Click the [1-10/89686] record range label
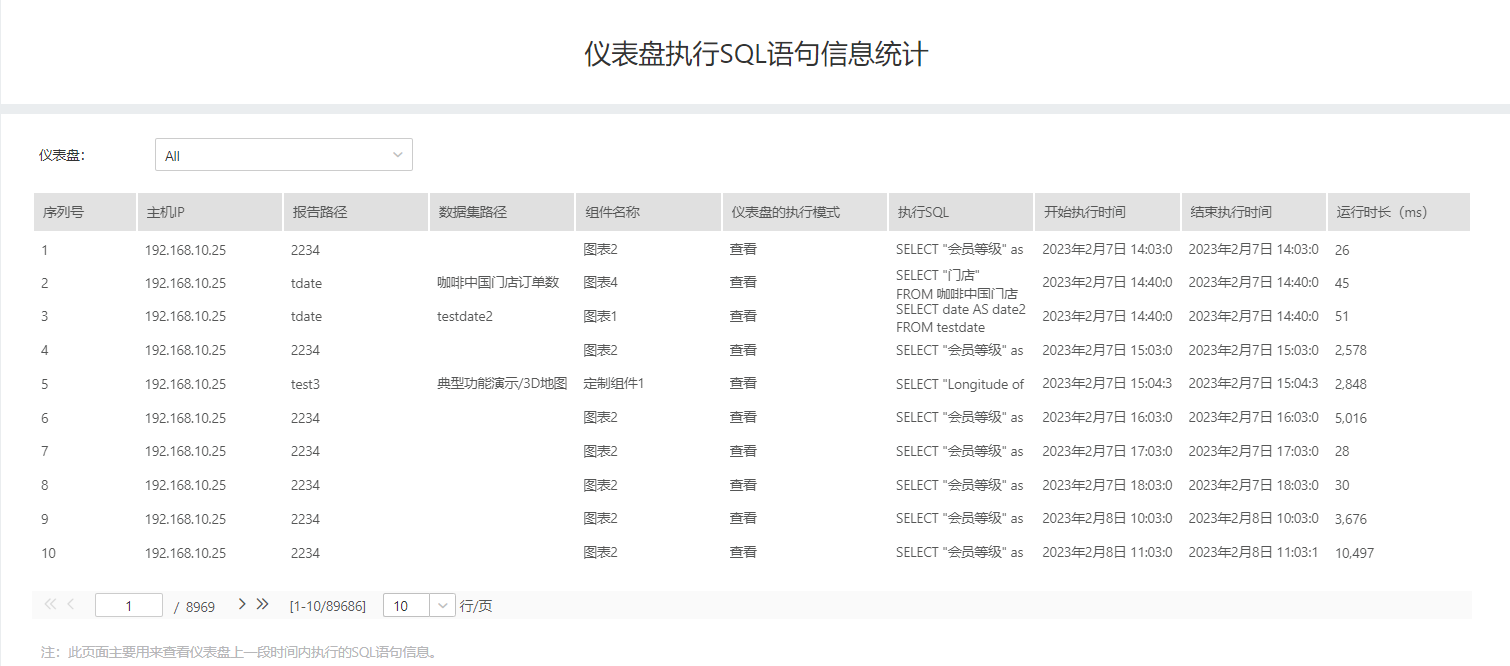The width and height of the screenshot is (1510, 666). coord(326,604)
